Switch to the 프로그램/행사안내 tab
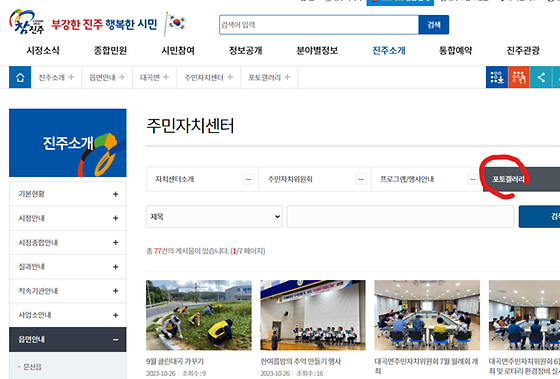This screenshot has height=379, width=560. [x=427, y=179]
